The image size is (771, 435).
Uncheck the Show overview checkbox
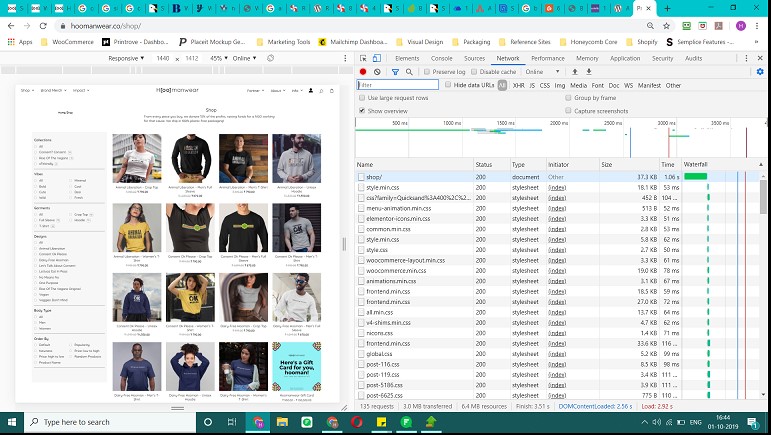click(363, 111)
